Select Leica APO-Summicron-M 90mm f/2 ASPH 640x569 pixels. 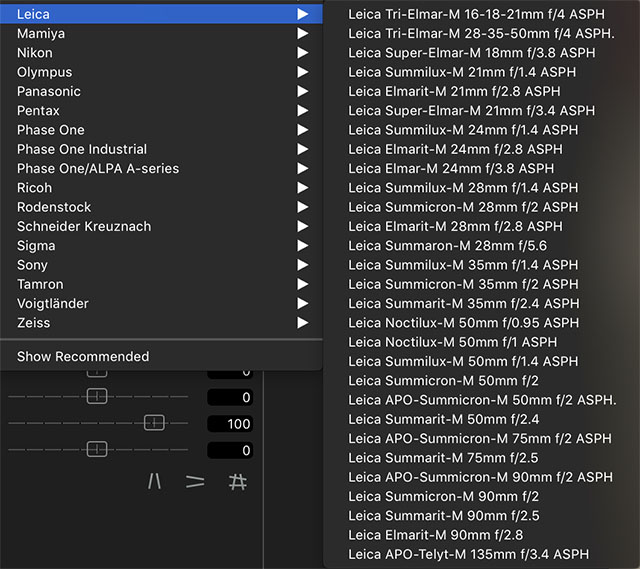pyautogui.click(x=481, y=477)
